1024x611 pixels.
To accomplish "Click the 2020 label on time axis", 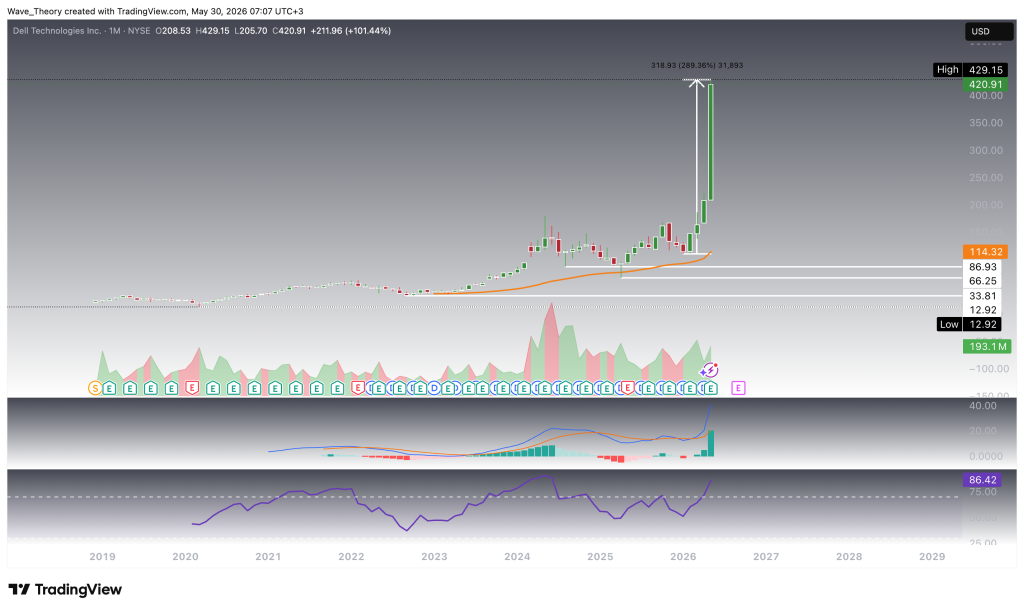I will pyautogui.click(x=185, y=557).
